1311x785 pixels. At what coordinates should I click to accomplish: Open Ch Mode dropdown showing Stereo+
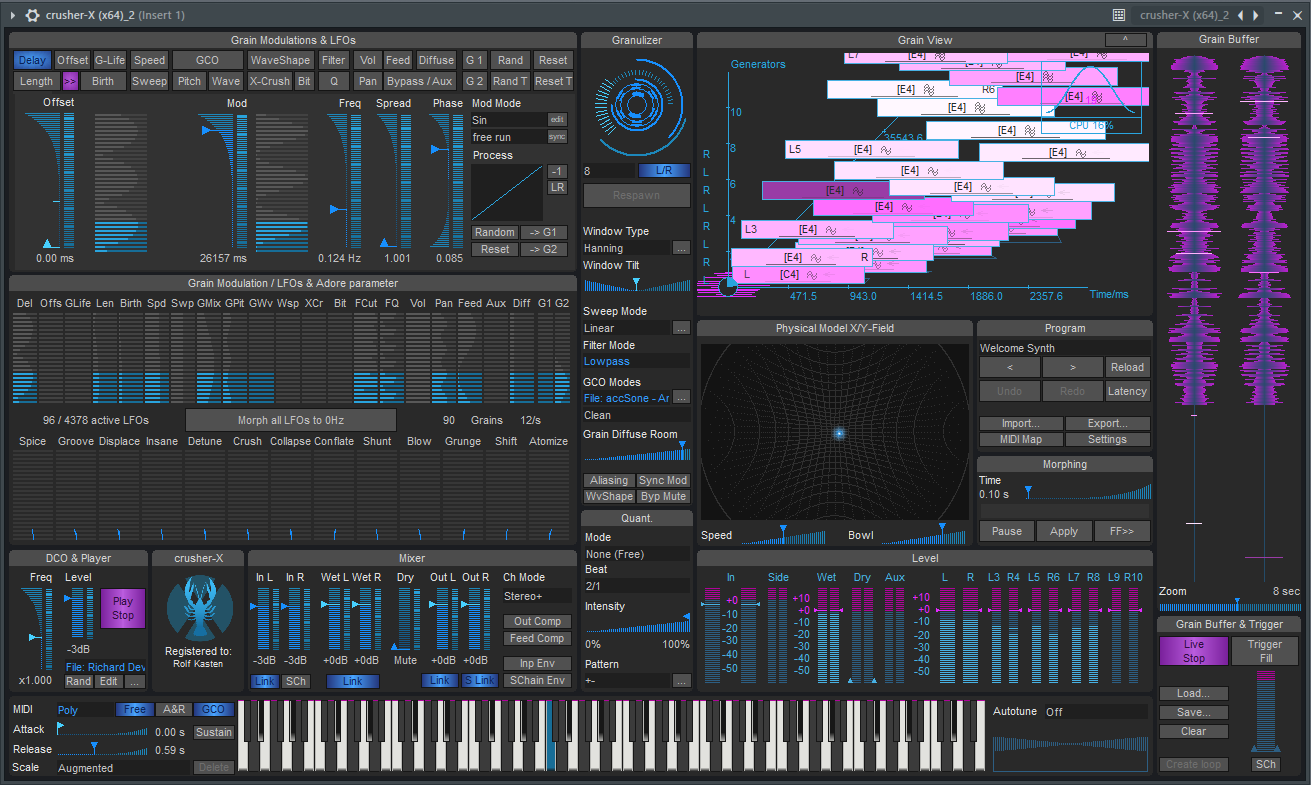536,595
